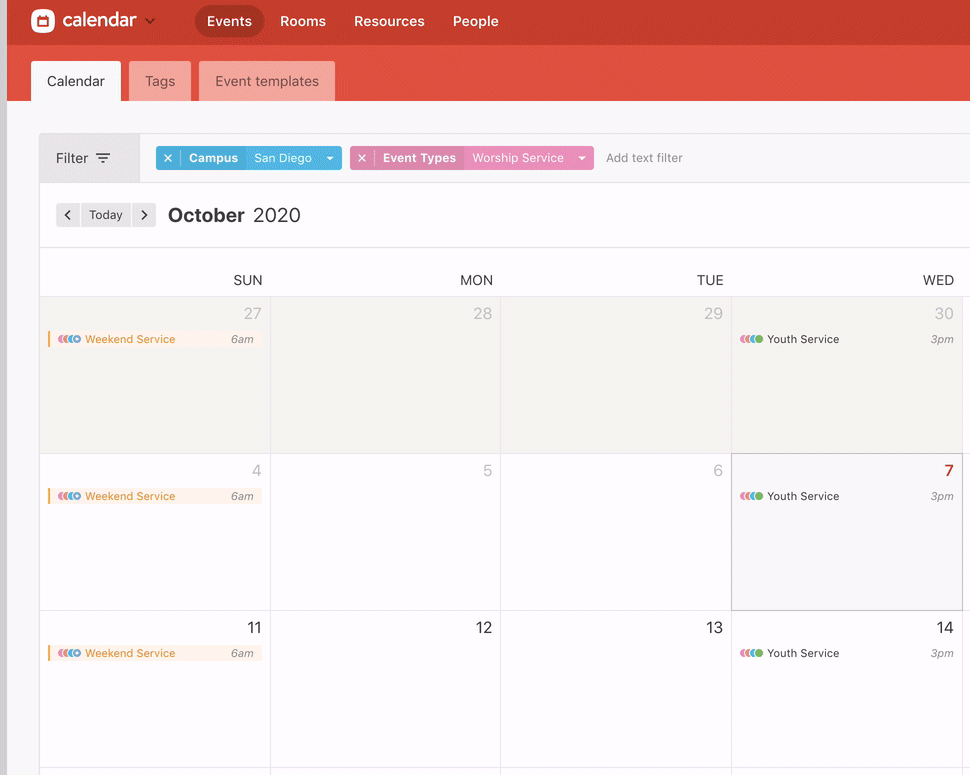Open the app switcher chevron beside calendar
Viewport: 970px width, 775px height.
pos(150,21)
